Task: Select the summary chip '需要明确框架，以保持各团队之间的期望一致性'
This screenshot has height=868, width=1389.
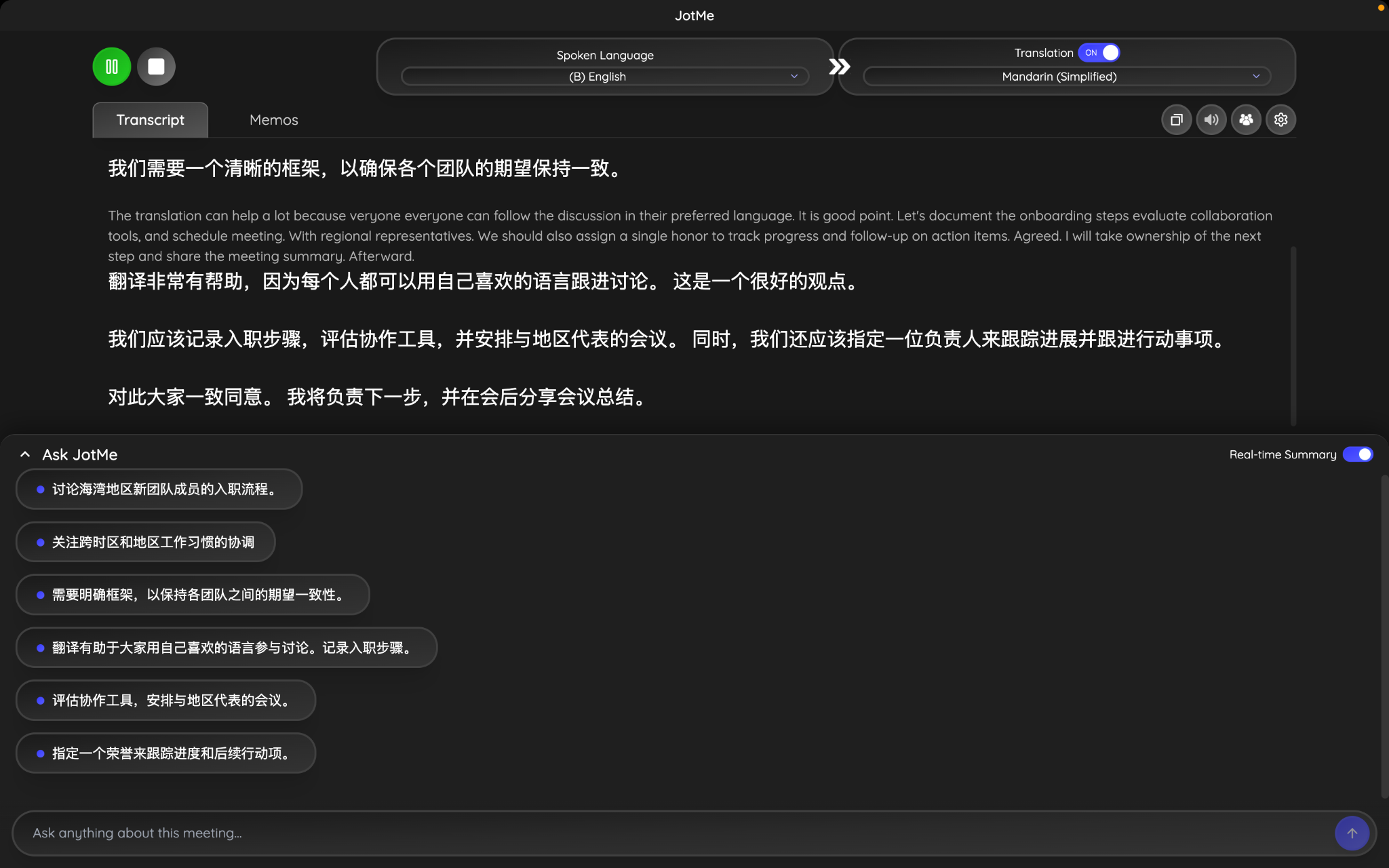Action: 193,595
